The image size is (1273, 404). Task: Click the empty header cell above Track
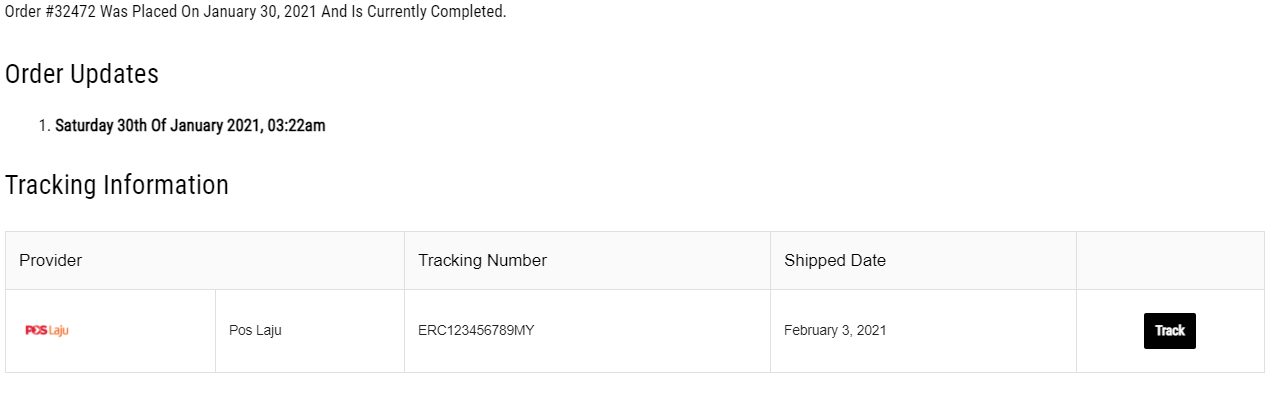1170,261
